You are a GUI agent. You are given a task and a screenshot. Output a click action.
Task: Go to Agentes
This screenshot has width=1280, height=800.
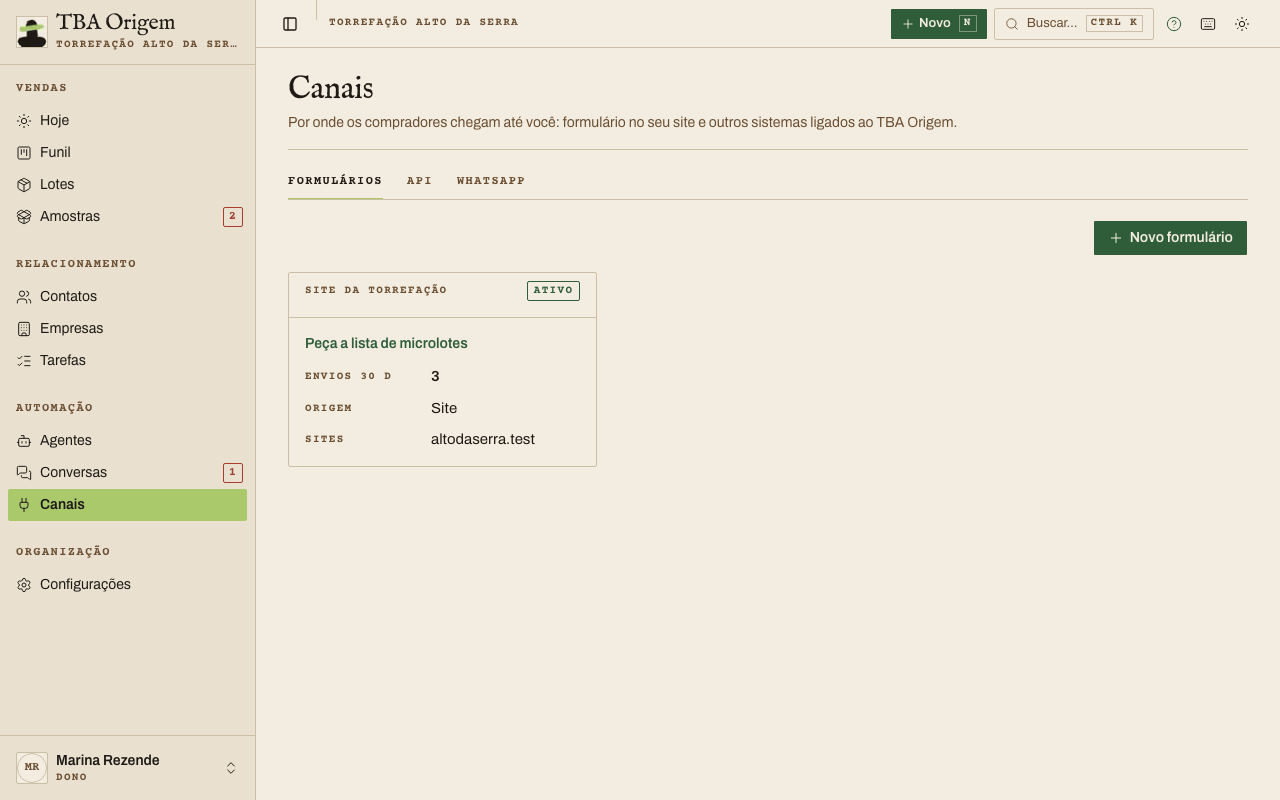pyautogui.click(x=127, y=441)
